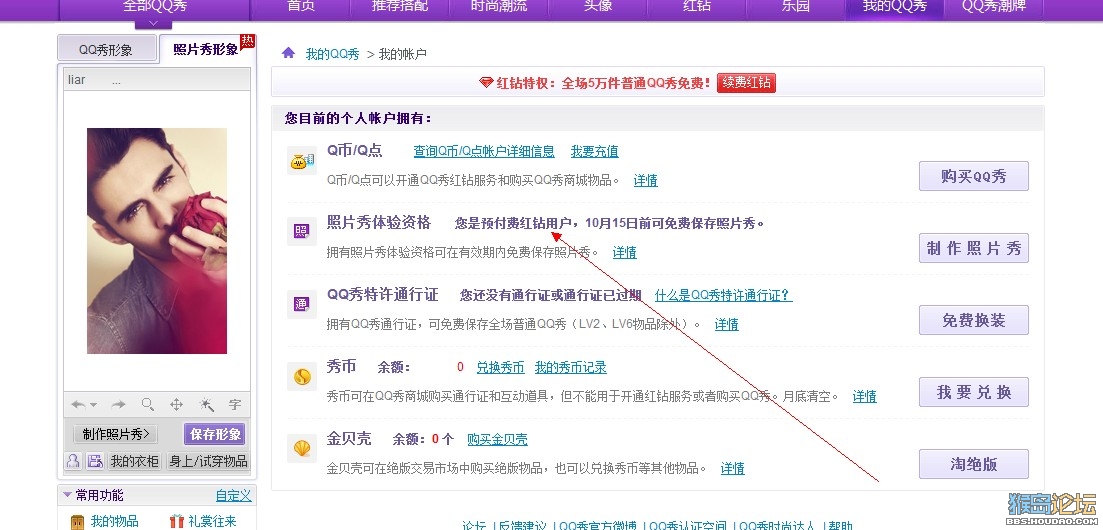Open the 我的QQ秀 navigation item
Viewport: 1103px width, 530px height.
[895, 7]
